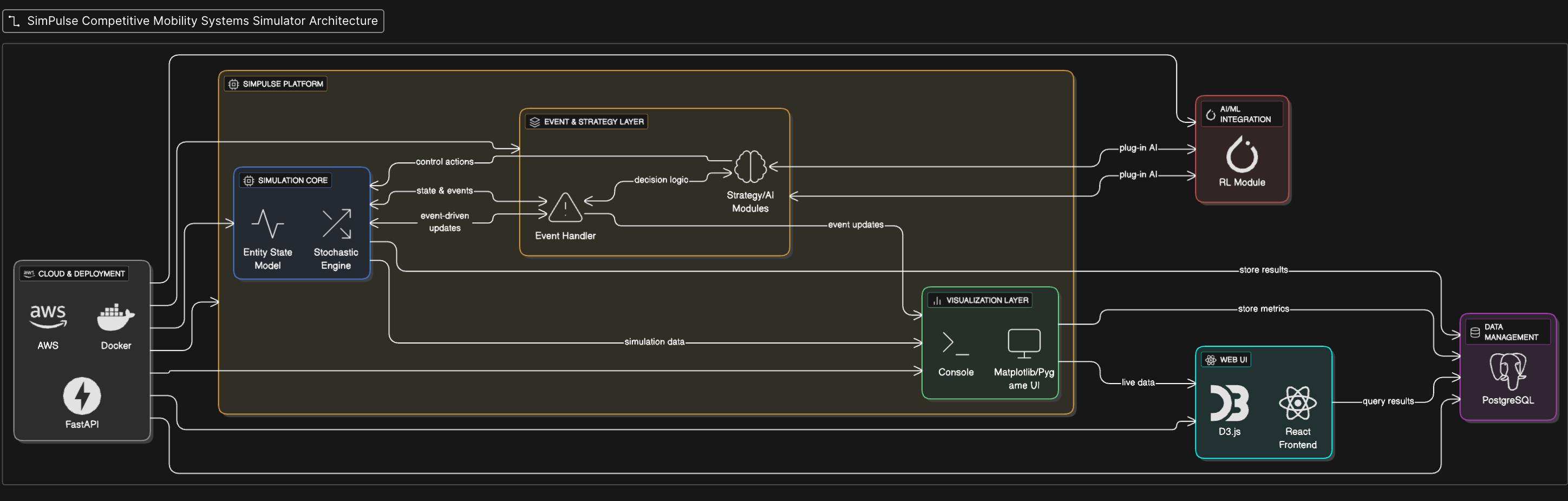The image size is (1568, 501).
Task: Click the VISUALIZATION LAYER label
Action: point(987,300)
